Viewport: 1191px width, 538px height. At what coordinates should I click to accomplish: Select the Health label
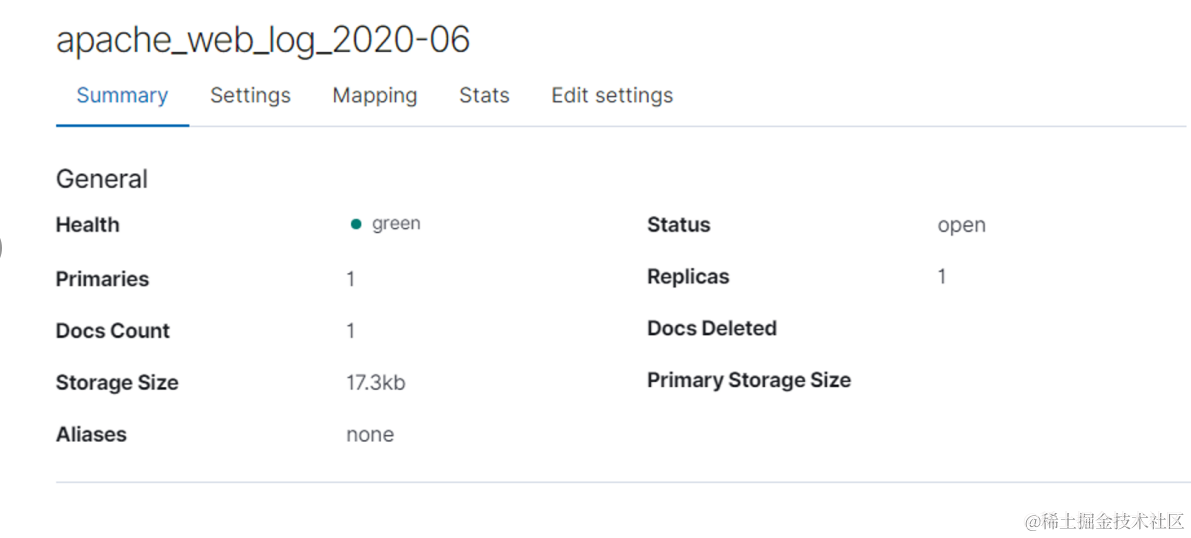(x=88, y=225)
